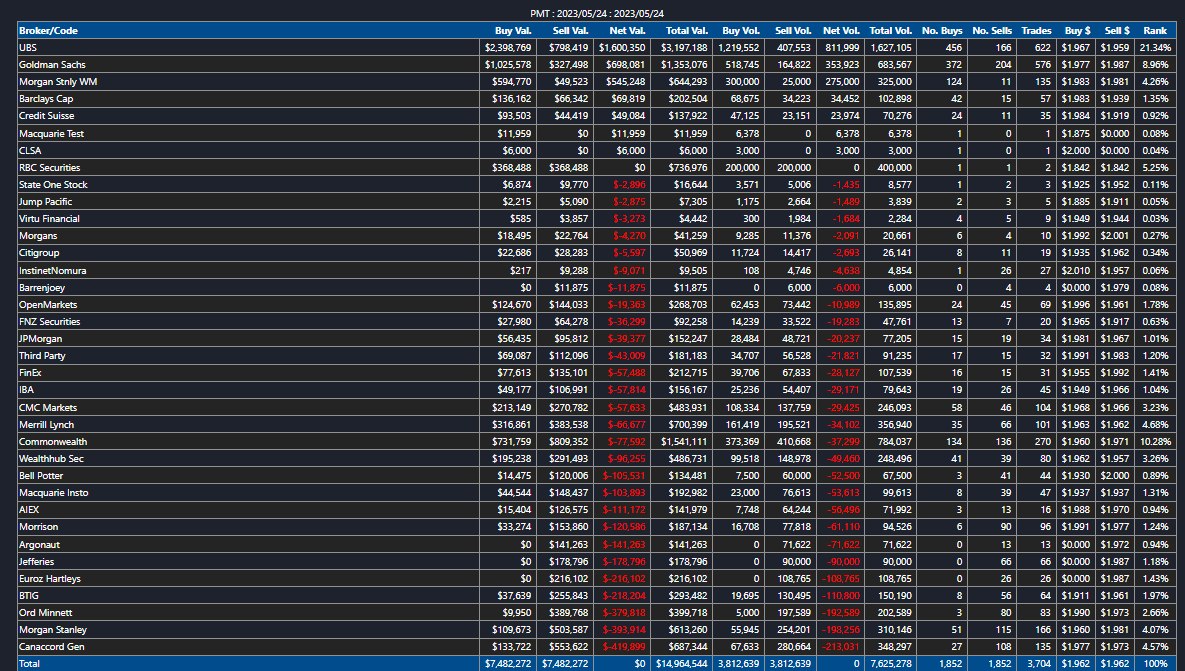Image resolution: width=1185 pixels, height=671 pixels.
Task: Select the Argonaut broker name
Action: pos(39,544)
